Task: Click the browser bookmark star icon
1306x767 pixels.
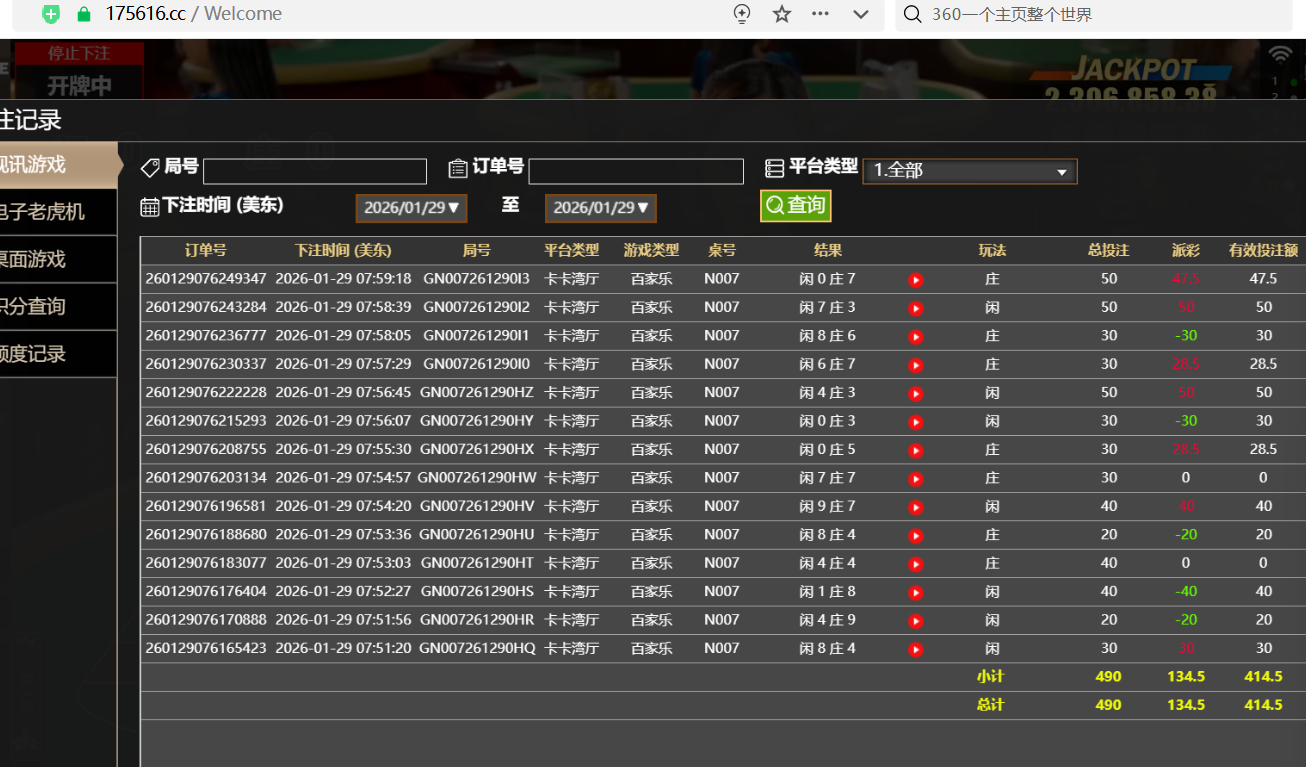Action: [782, 14]
